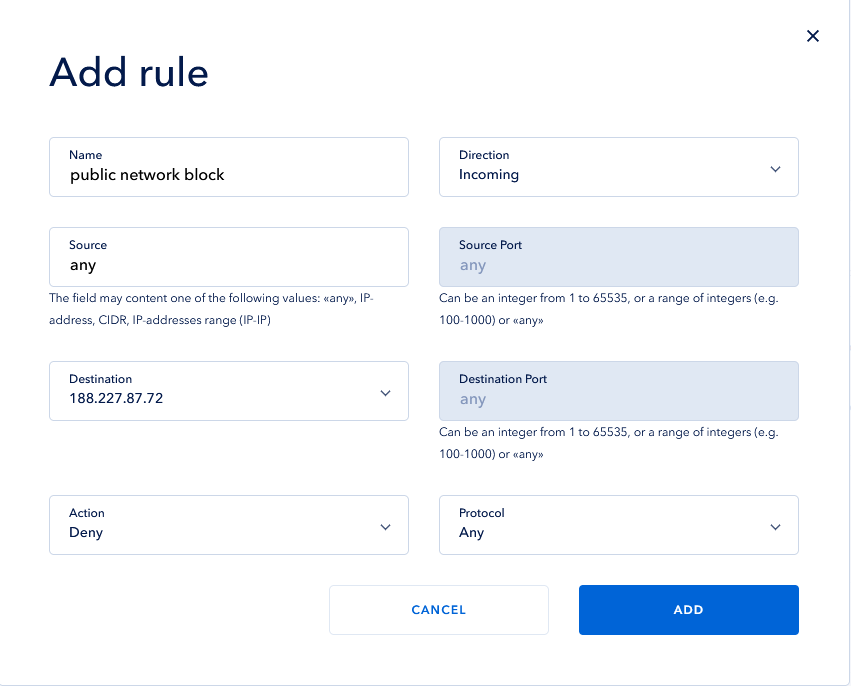Close the Add rule dialog
Viewport: 851px width, 686px height.
click(x=812, y=35)
